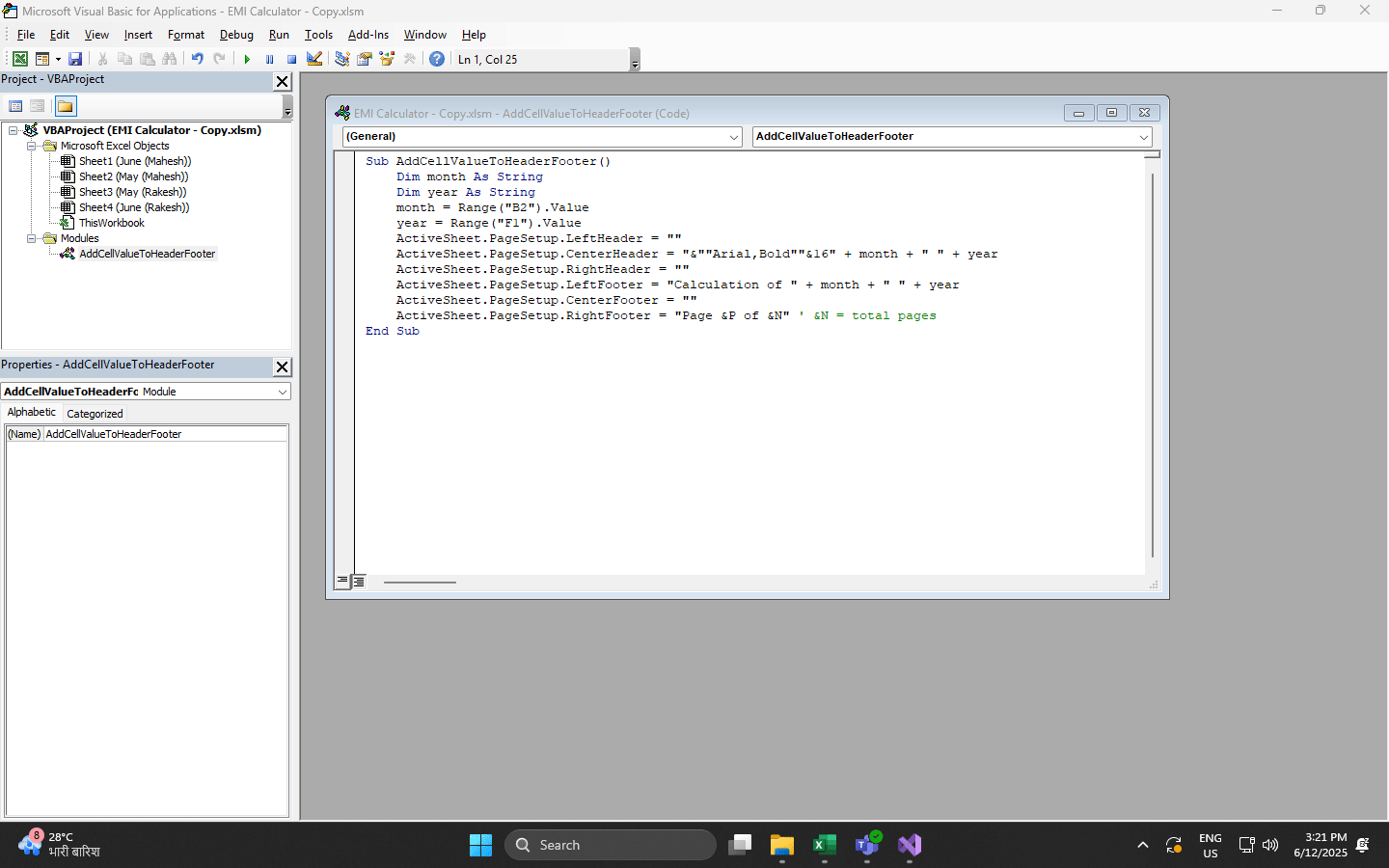Click the Redo arrow icon
Image resolution: width=1389 pixels, height=868 pixels.
coord(220,59)
